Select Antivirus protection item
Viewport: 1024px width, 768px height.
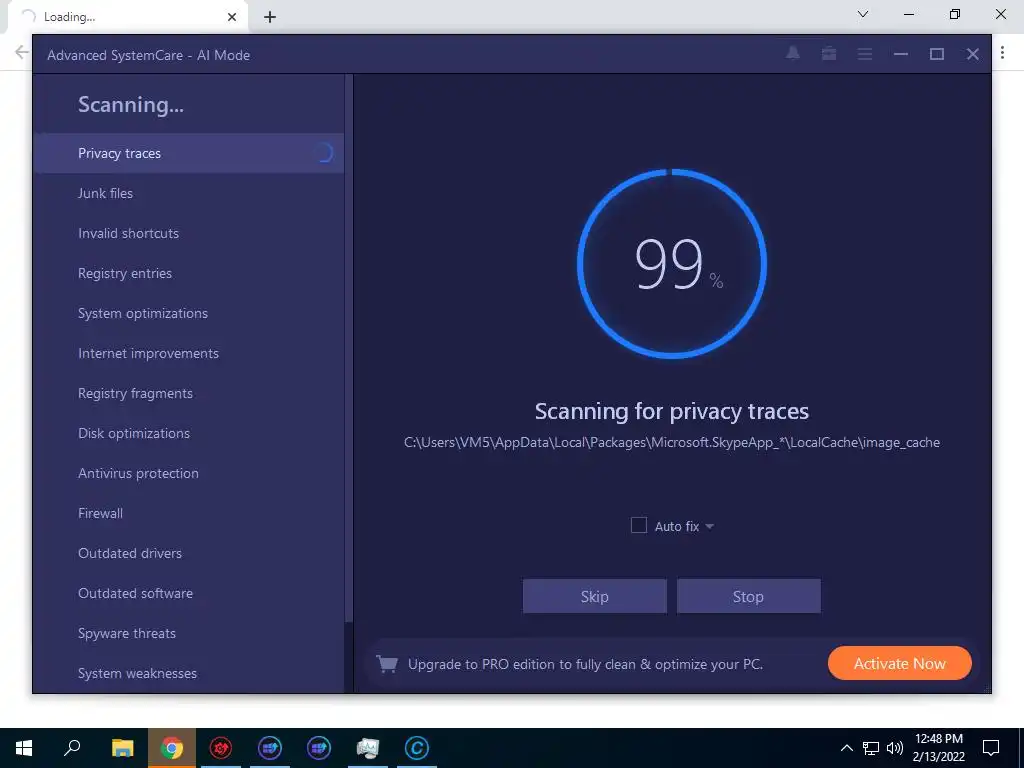[188, 473]
